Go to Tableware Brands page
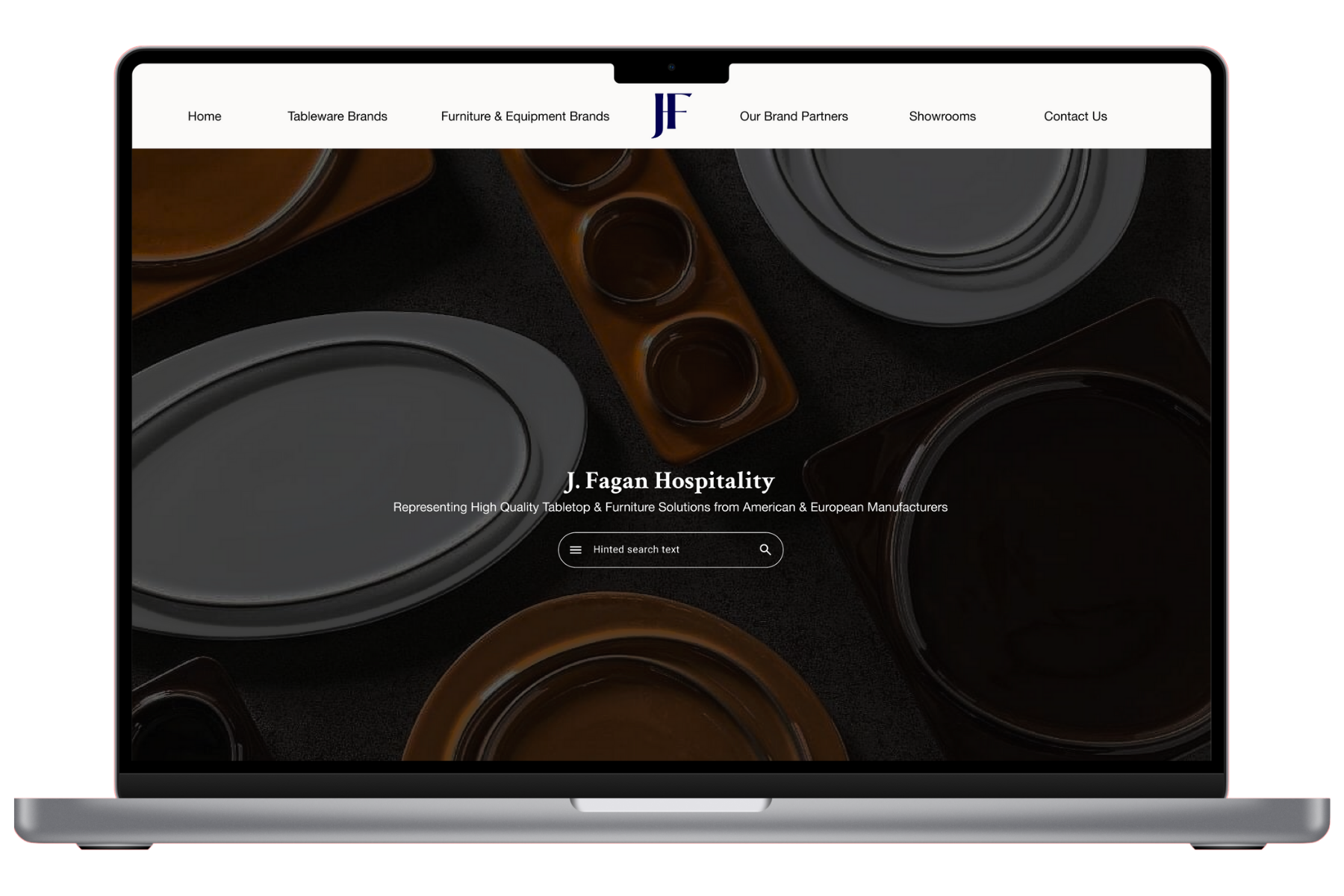 coord(337,116)
